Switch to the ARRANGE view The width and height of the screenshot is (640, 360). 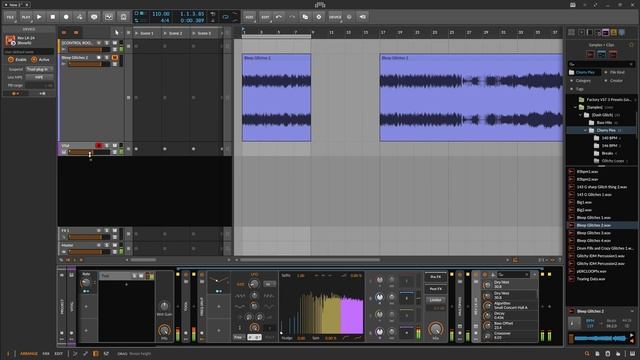[29, 353]
